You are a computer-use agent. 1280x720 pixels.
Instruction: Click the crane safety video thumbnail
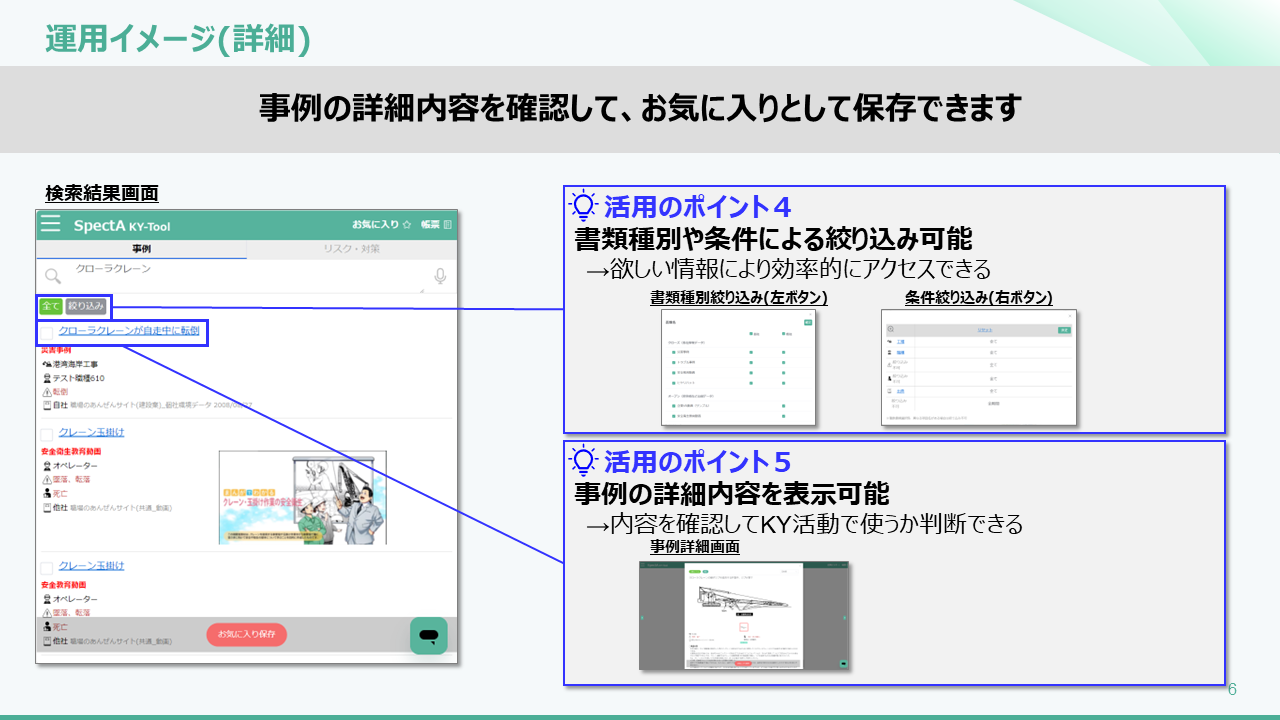[x=302, y=497]
